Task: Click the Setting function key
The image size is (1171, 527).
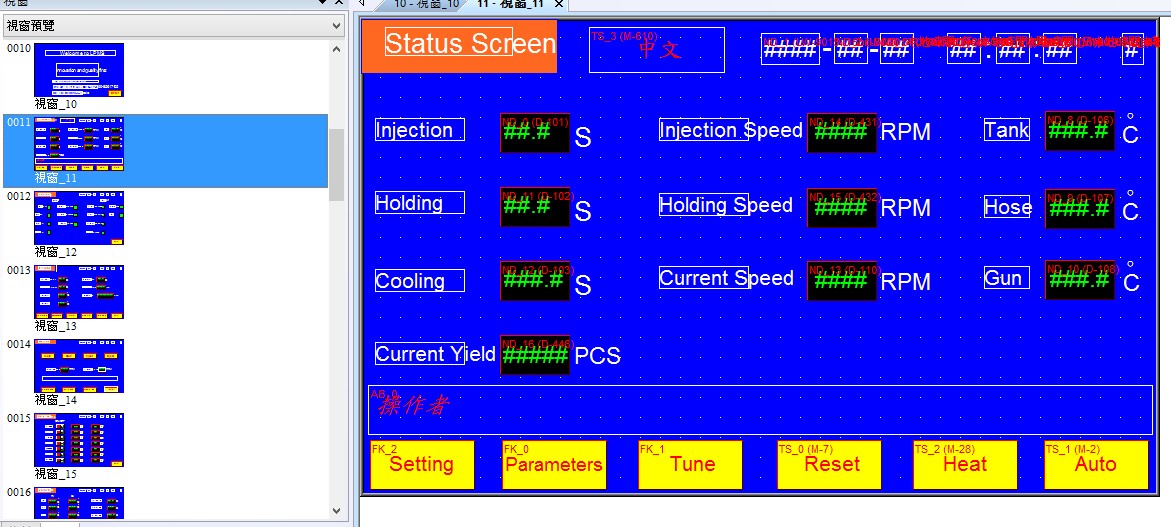Action: [x=422, y=465]
